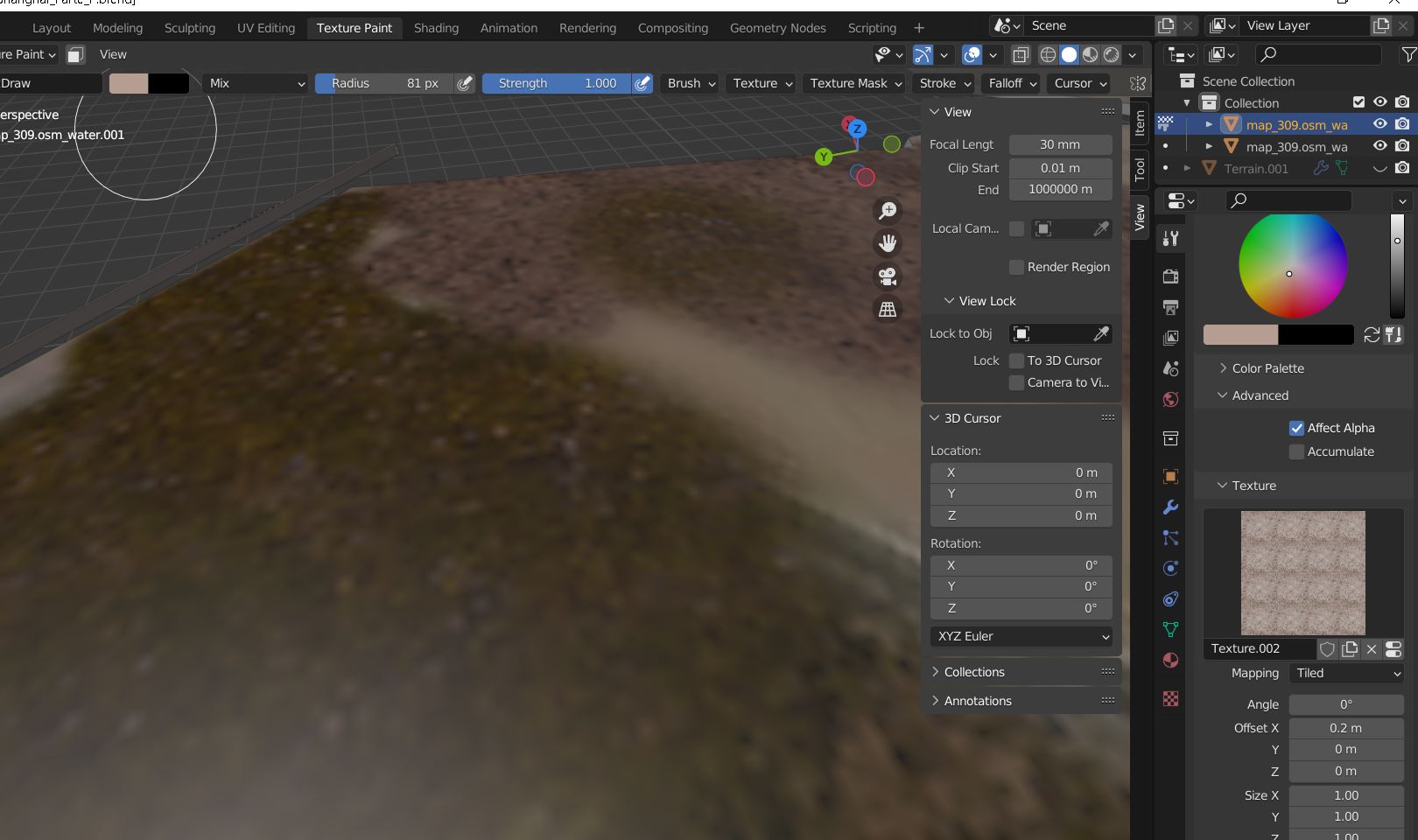Swap primary and secondary brush colors
1418x840 pixels.
point(1372,334)
